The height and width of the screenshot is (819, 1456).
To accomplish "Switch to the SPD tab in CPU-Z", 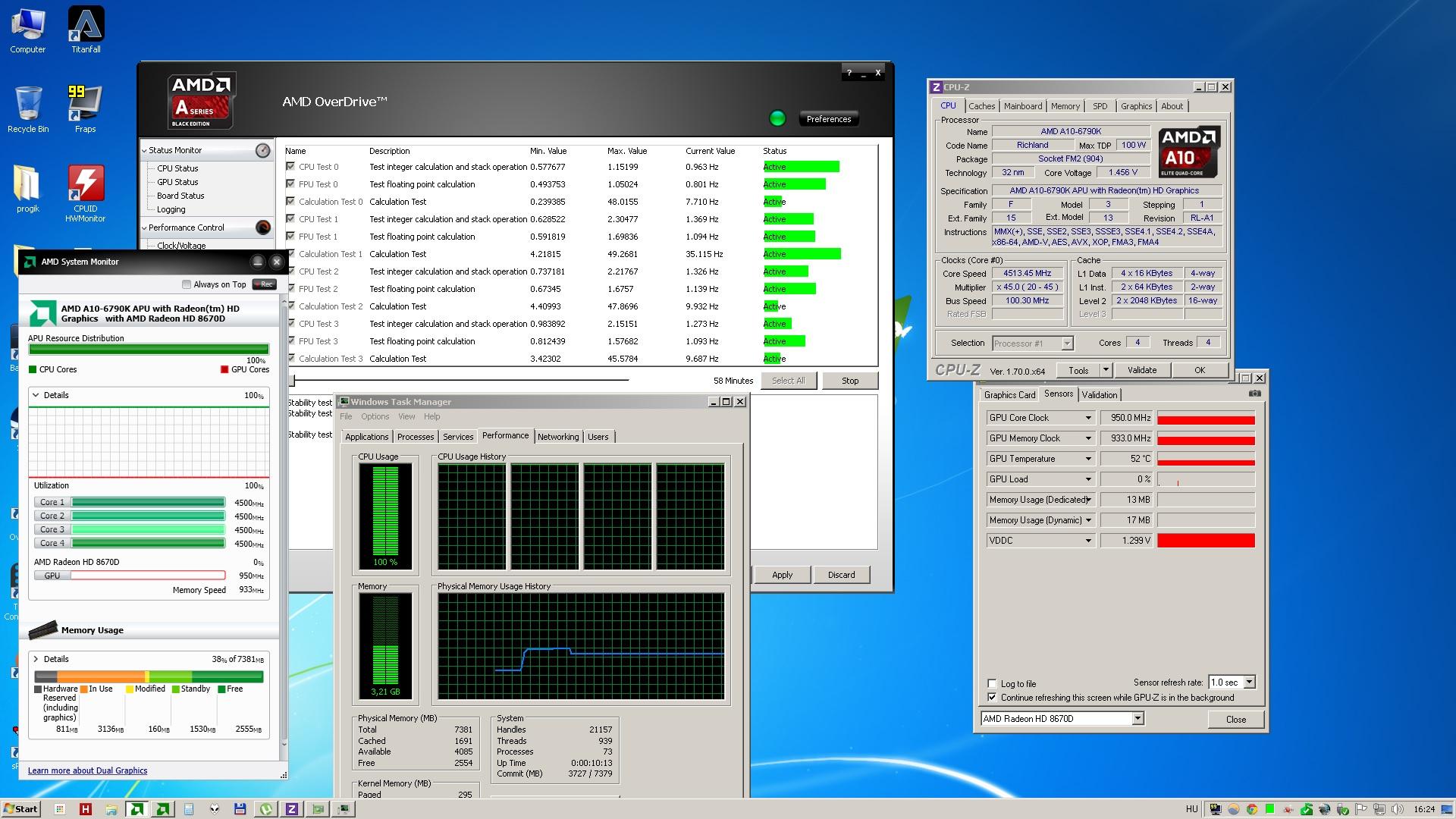I will [1100, 106].
